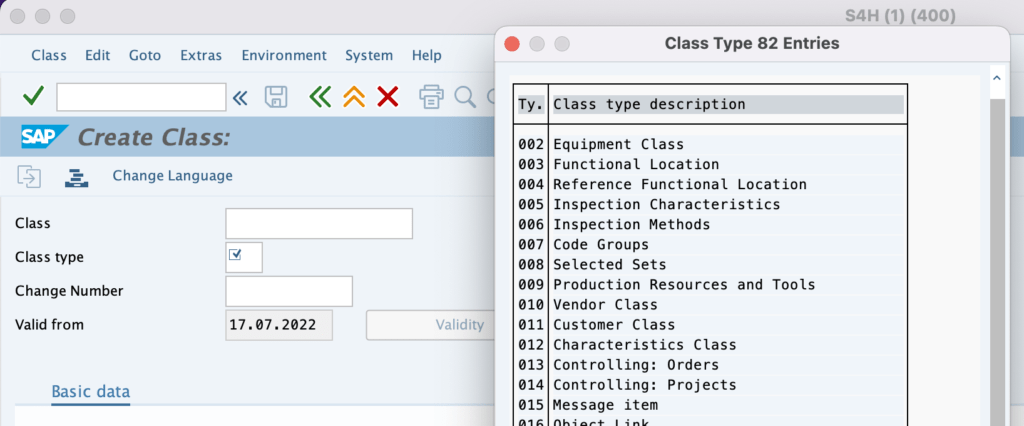Viewport: 1024px width, 426px height.
Task: Select 006 Inspection Methods entry
Action: click(x=711, y=225)
